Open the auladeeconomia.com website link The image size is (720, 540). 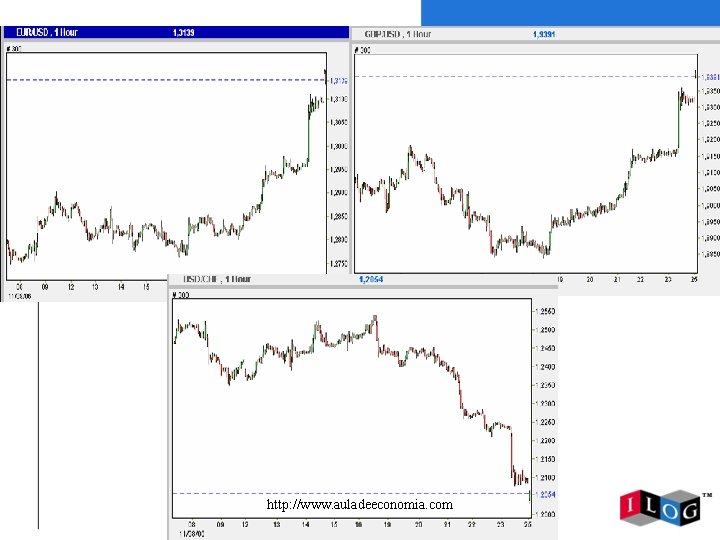coord(360,505)
